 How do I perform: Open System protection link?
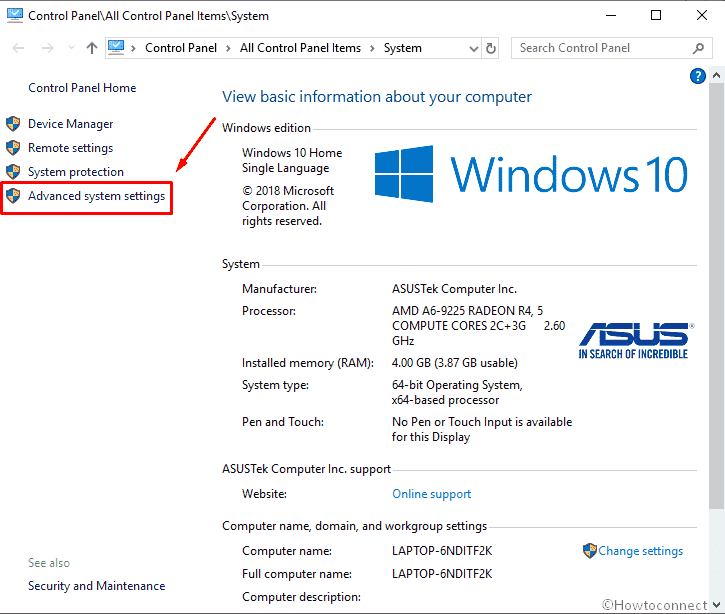(x=76, y=172)
